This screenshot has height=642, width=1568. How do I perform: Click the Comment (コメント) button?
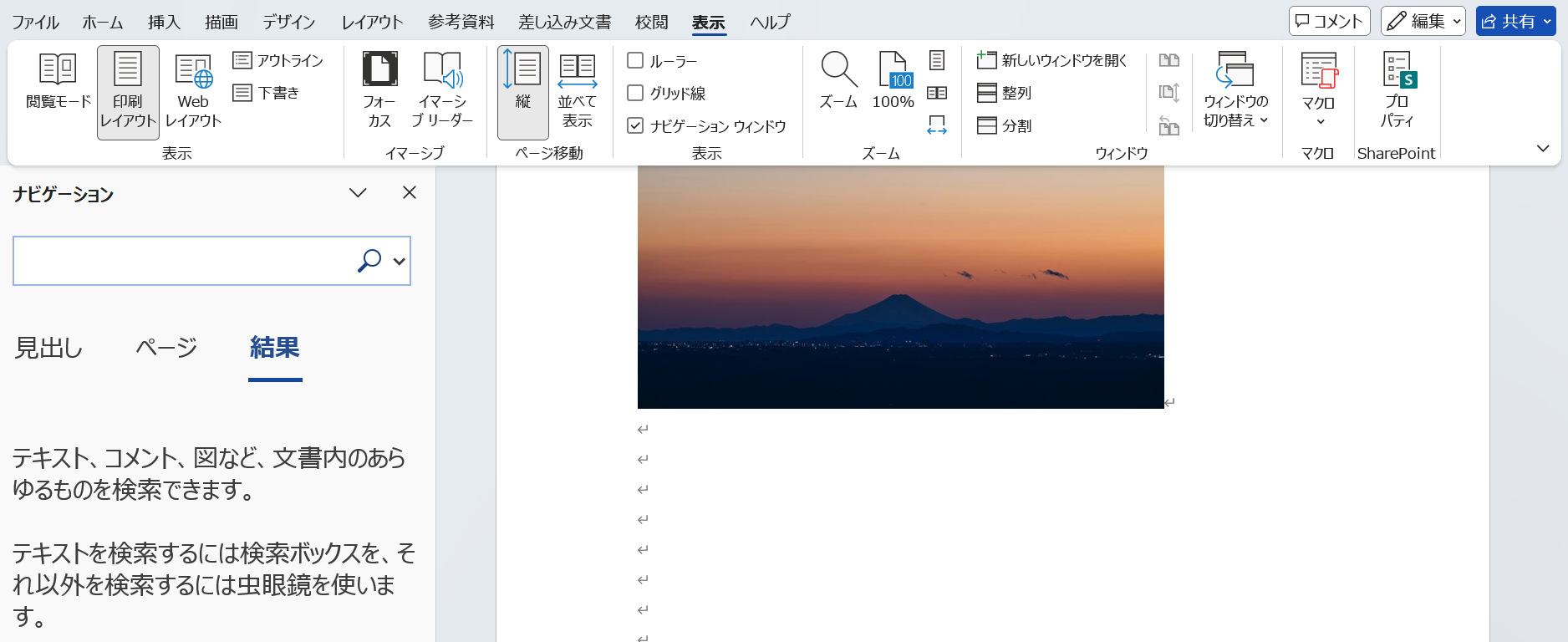pos(1329,21)
